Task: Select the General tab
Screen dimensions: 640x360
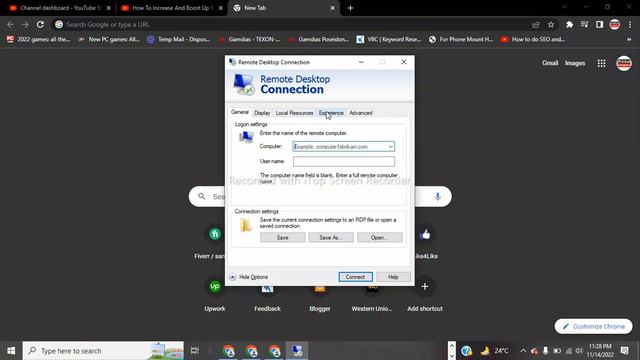Action: click(240, 112)
